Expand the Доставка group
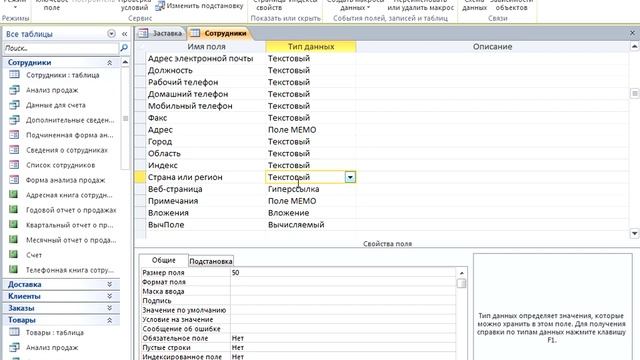The width and height of the screenshot is (640, 360). pyautogui.click(x=109, y=284)
